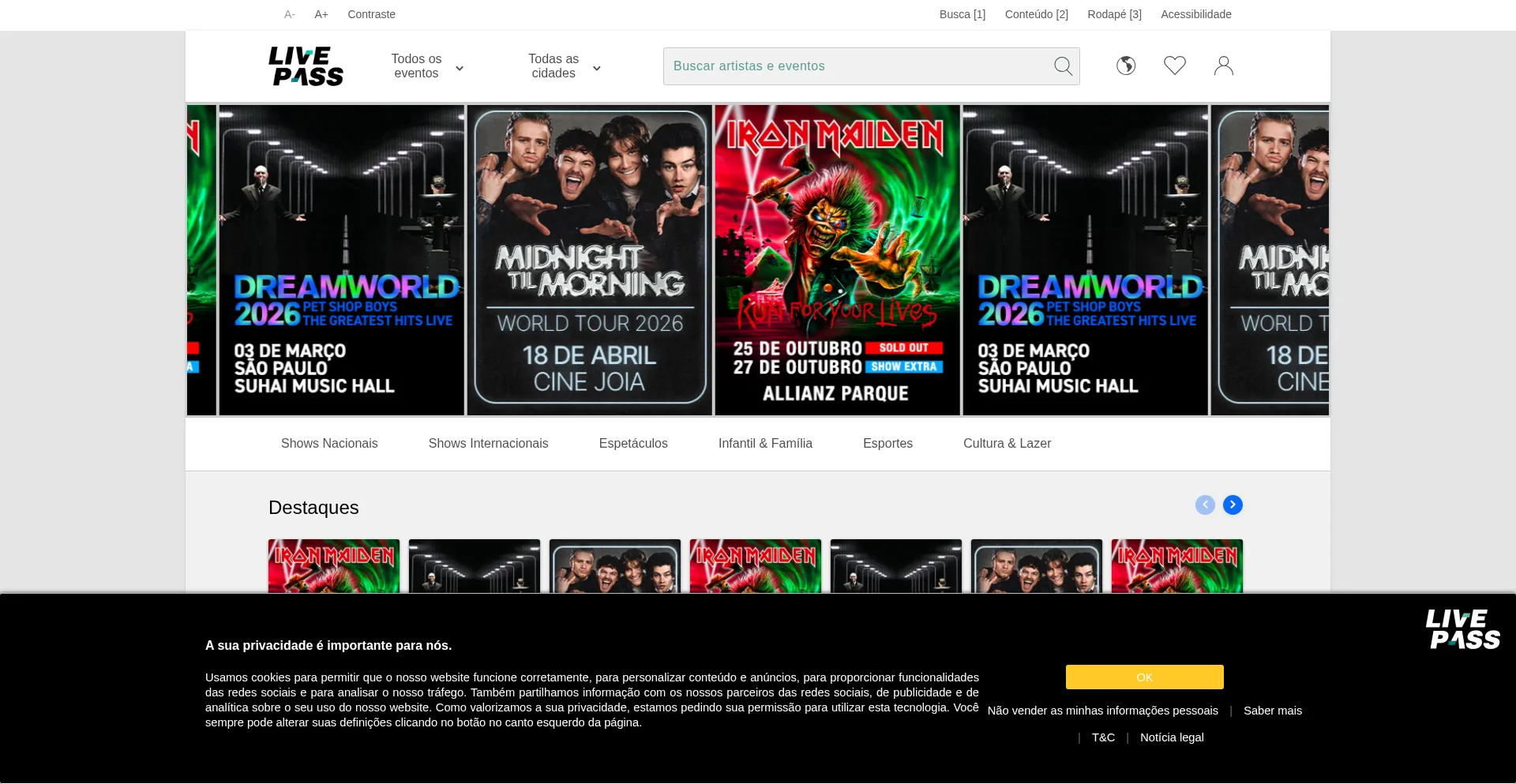The image size is (1516, 784).
Task: Open Notícia legal link
Action: [1172, 737]
